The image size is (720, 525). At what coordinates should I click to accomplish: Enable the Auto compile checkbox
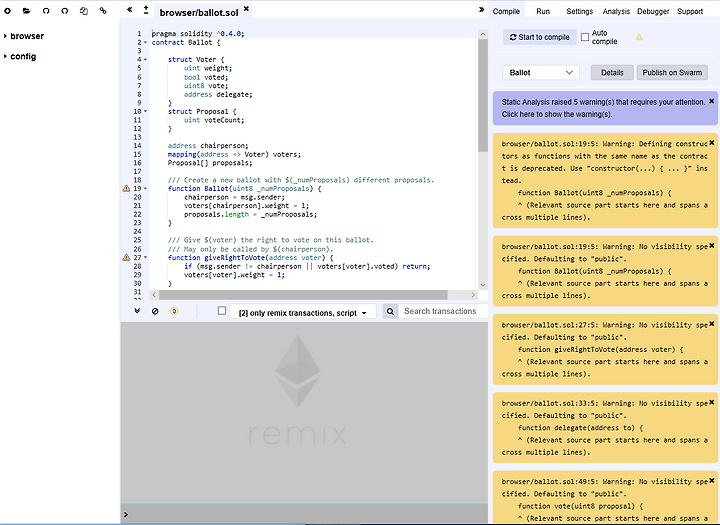[585, 37]
